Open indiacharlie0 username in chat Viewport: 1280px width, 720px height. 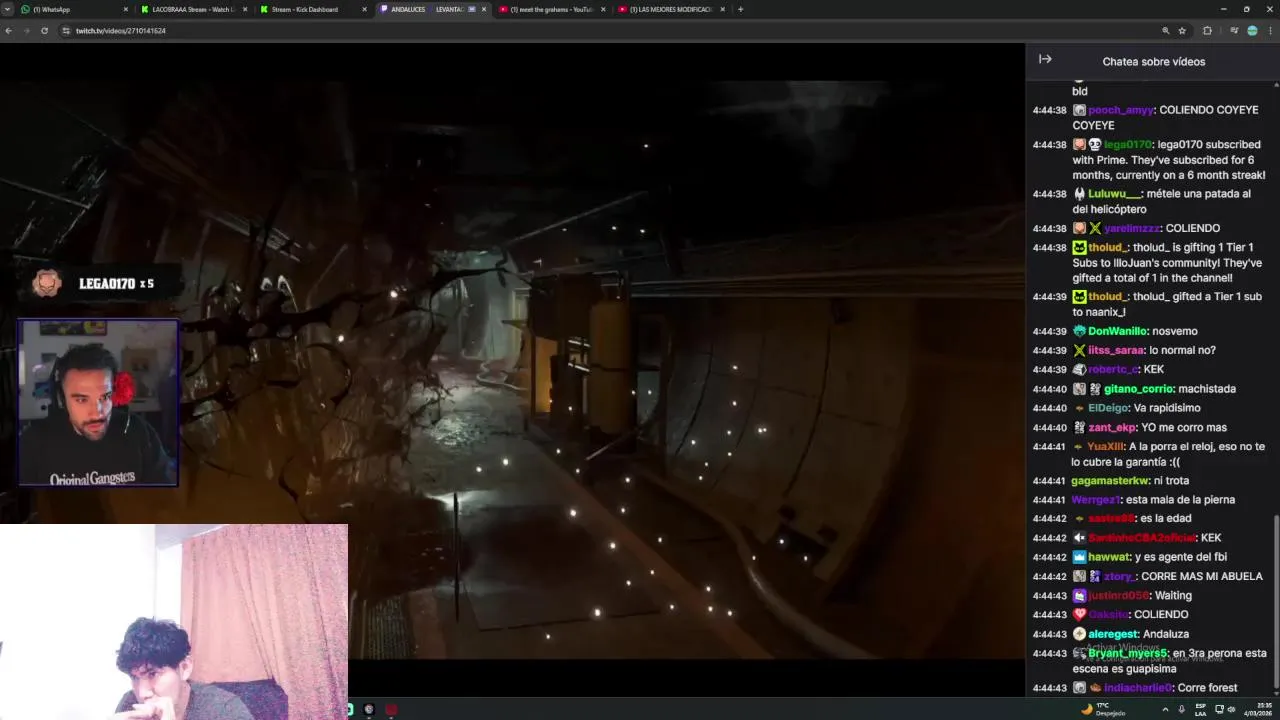(x=1138, y=688)
